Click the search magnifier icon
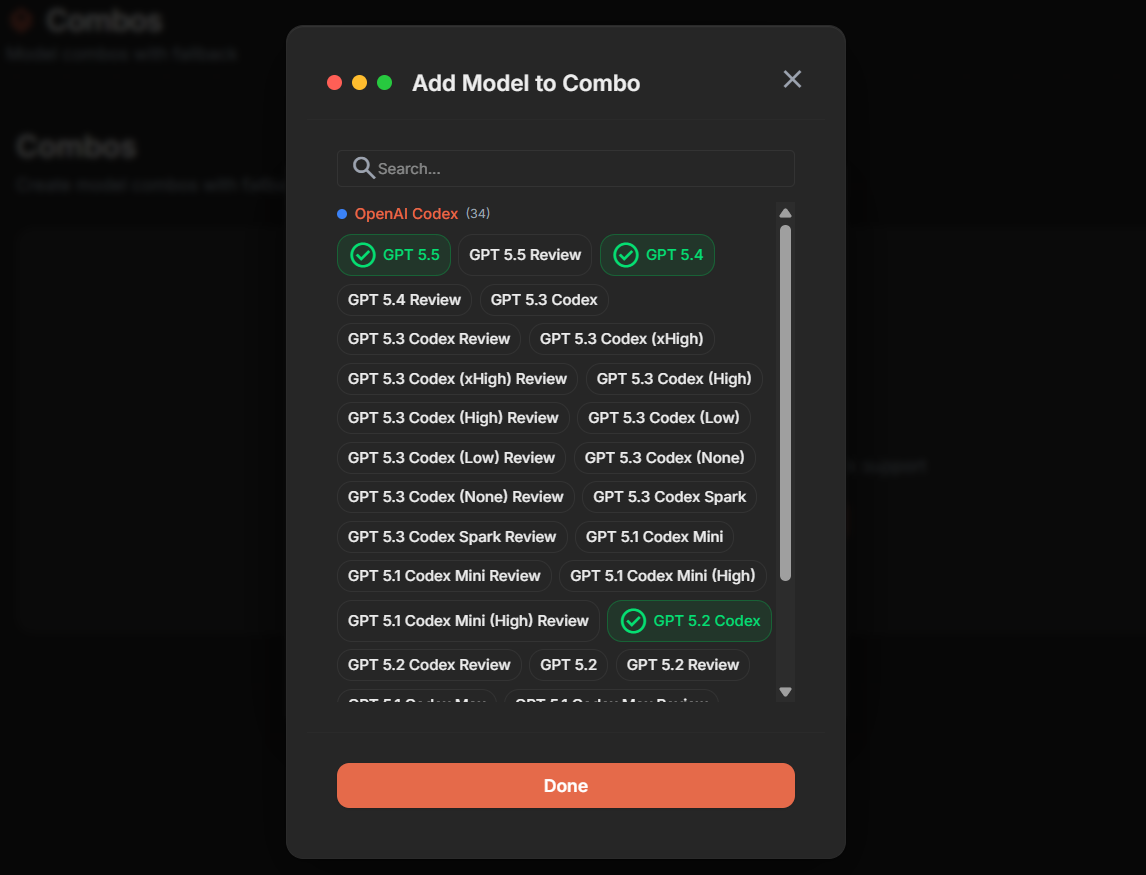1146x875 pixels. (x=363, y=168)
